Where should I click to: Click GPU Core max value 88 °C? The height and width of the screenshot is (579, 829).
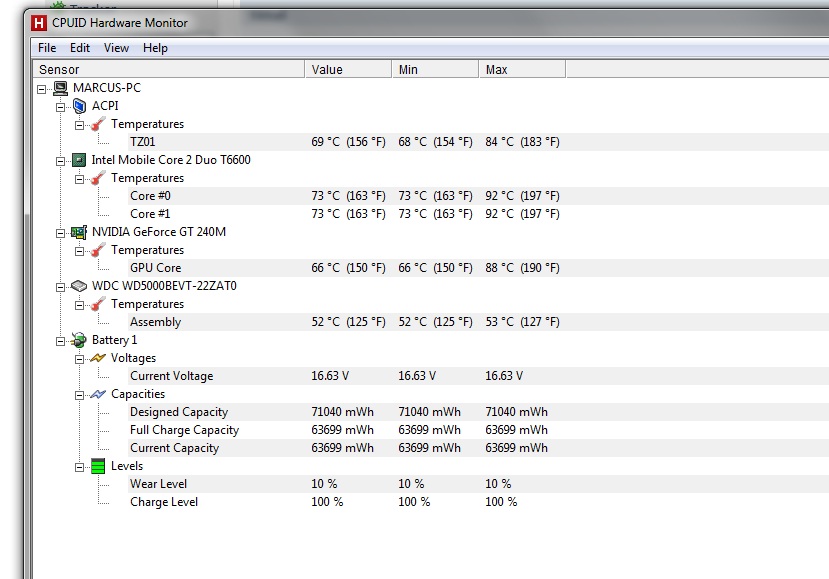(x=522, y=268)
